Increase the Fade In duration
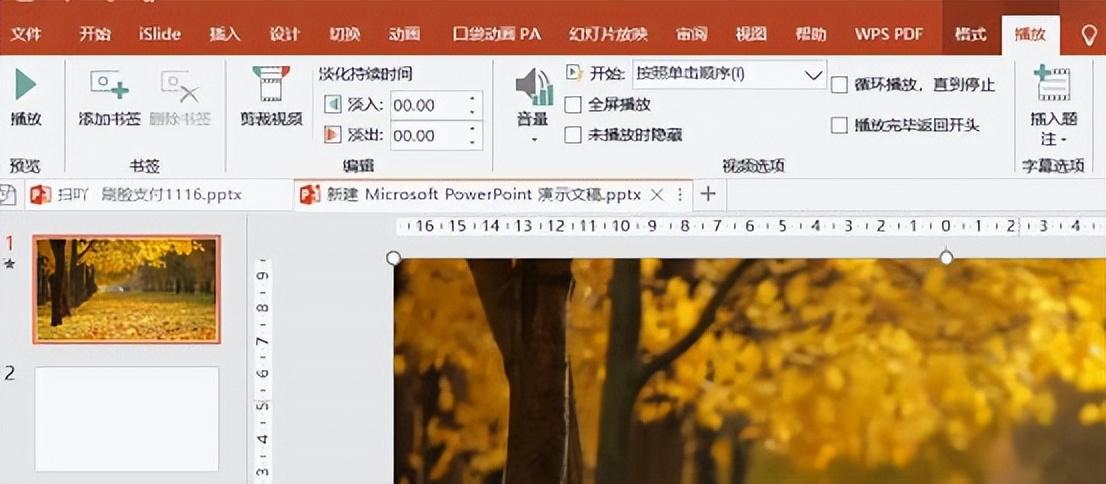The height and width of the screenshot is (484, 1106). (471, 97)
